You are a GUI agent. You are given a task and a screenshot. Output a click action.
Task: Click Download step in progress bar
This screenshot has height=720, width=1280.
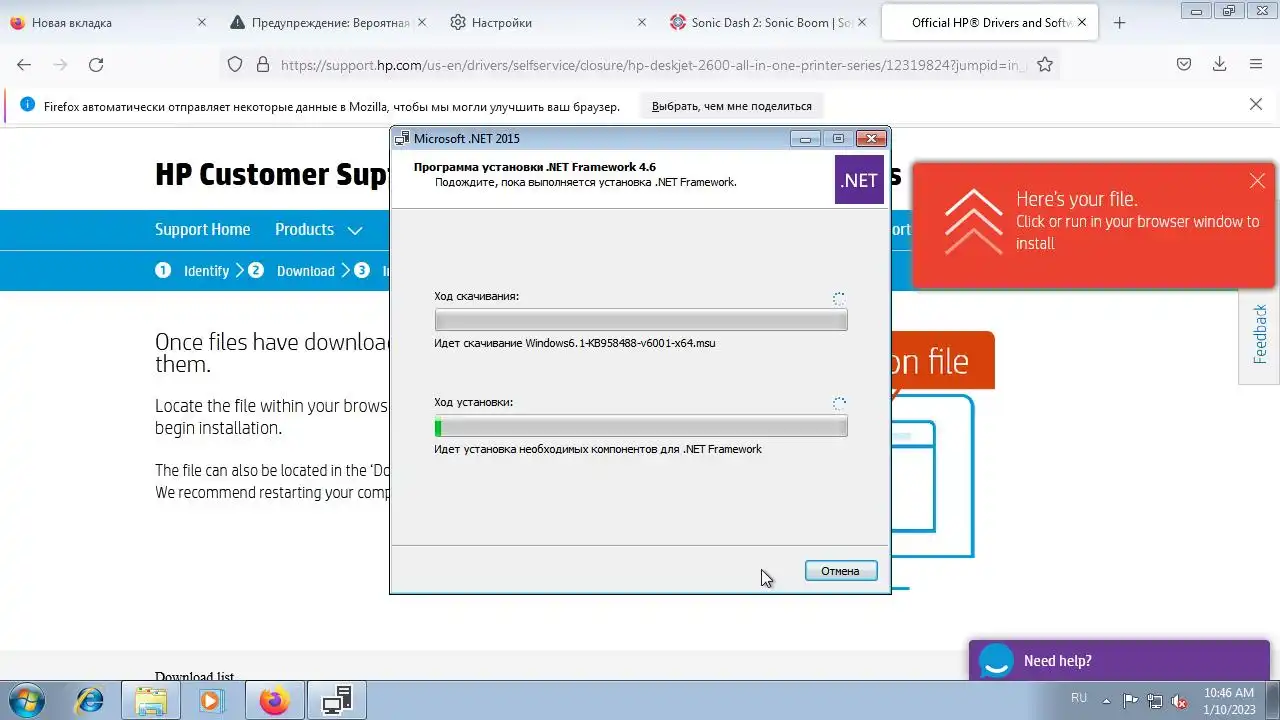(291, 270)
